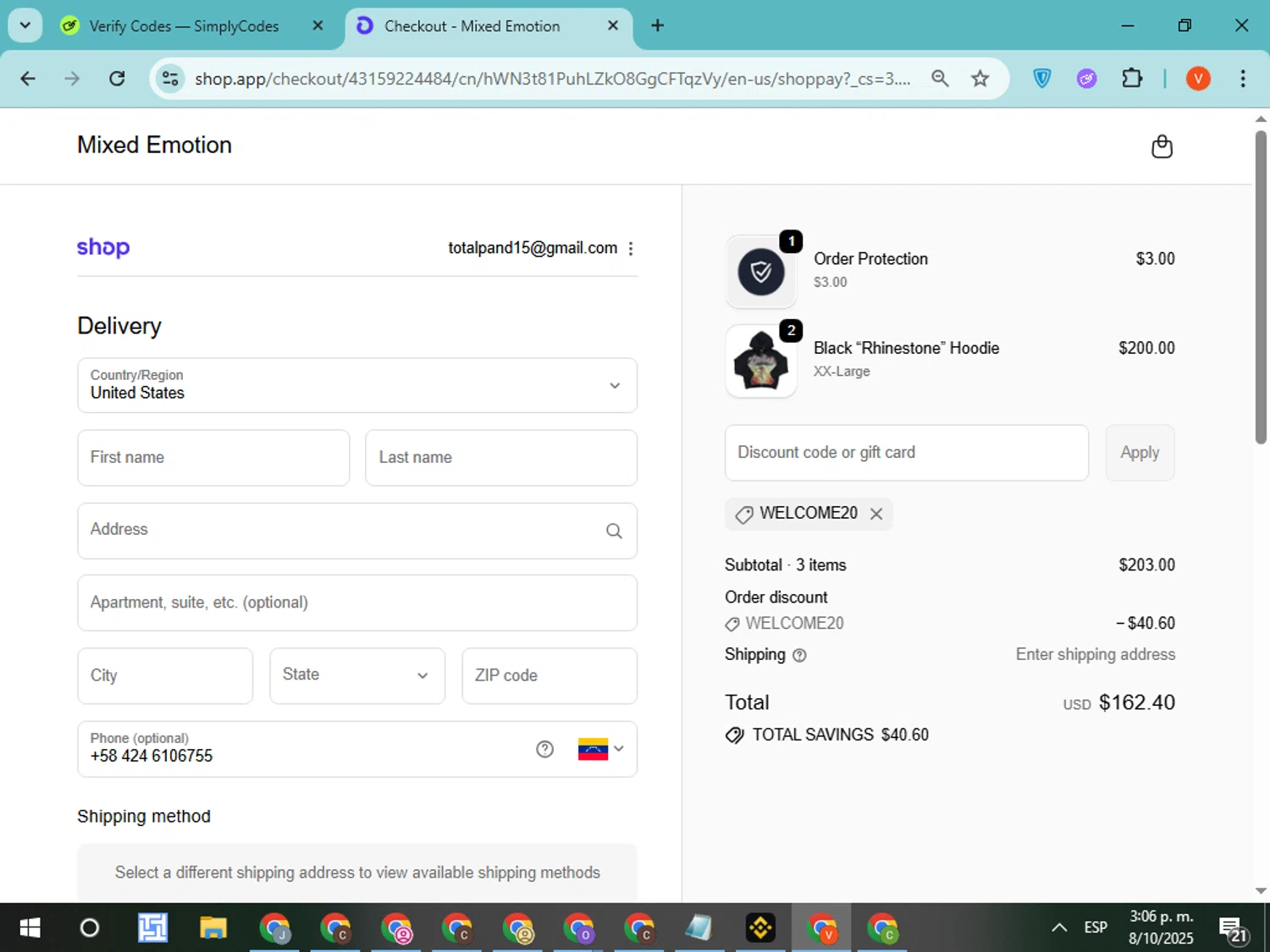Viewport: 1270px width, 952px height.
Task: Click the shipping info question mark icon
Action: pyautogui.click(x=799, y=655)
